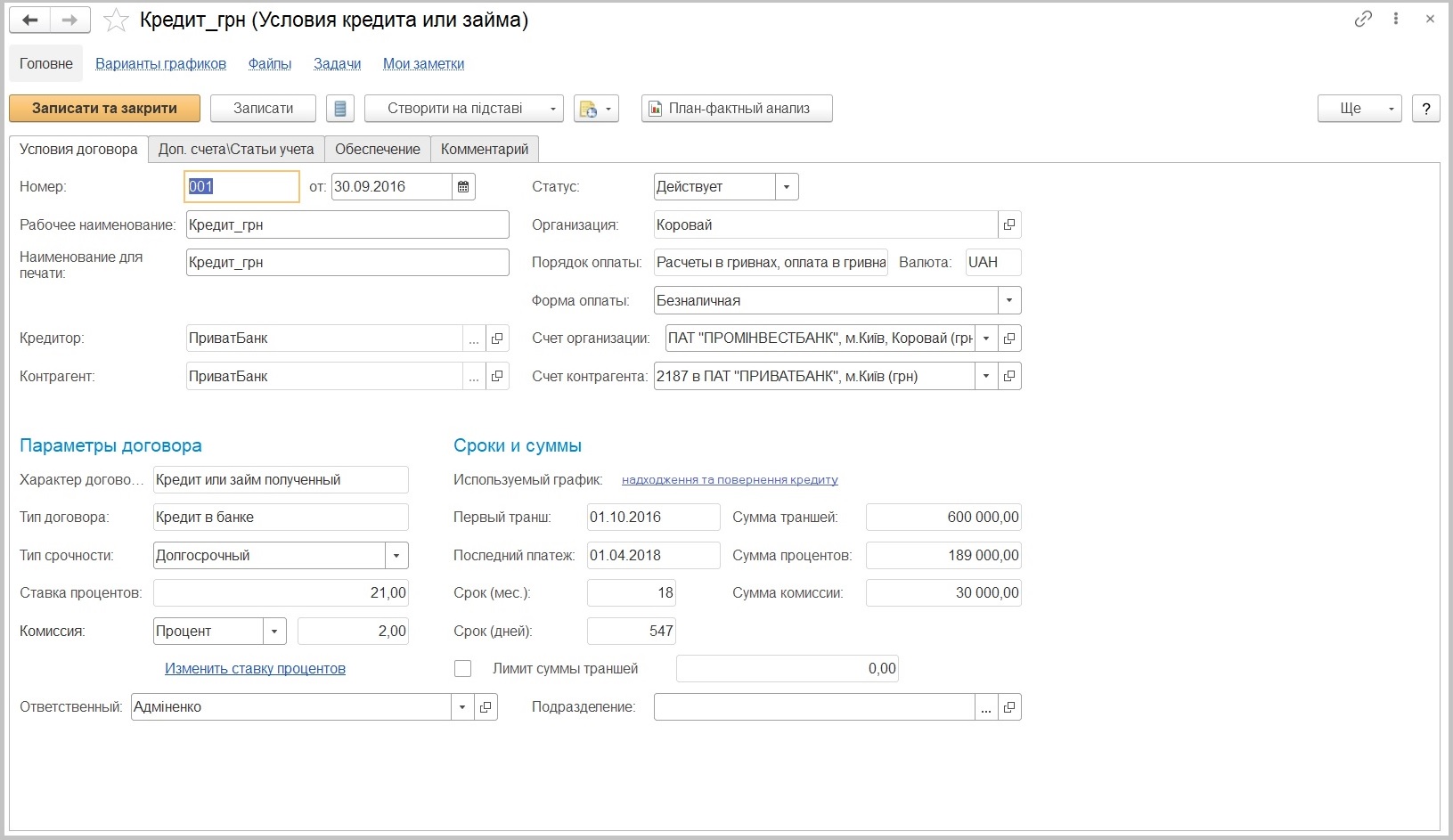
Task: Switch to Доп. счета\Статьи учета tab
Action: pos(236,150)
